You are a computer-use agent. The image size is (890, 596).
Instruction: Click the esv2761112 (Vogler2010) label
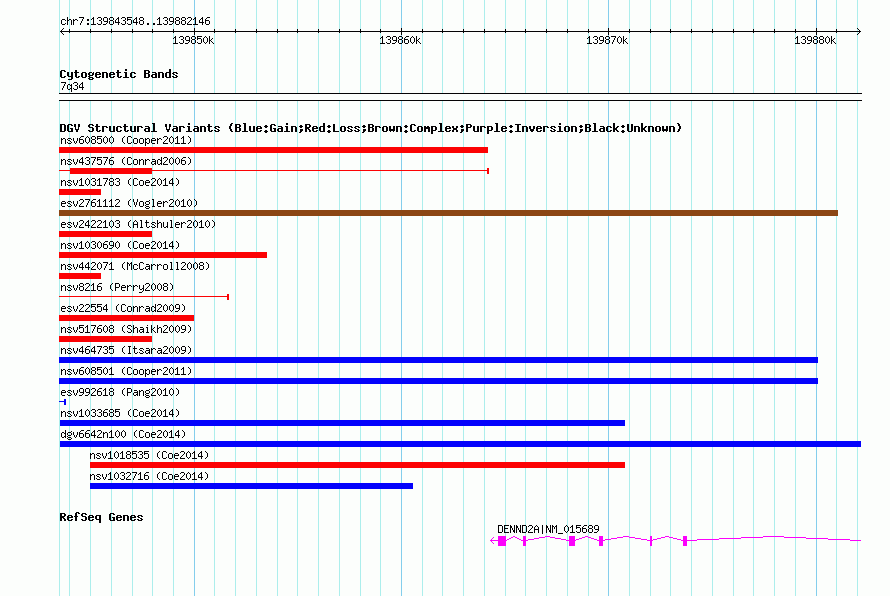129,203
